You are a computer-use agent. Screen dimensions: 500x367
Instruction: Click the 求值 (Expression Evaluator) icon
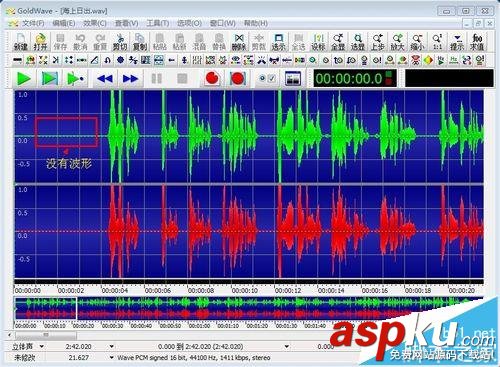(x=477, y=42)
